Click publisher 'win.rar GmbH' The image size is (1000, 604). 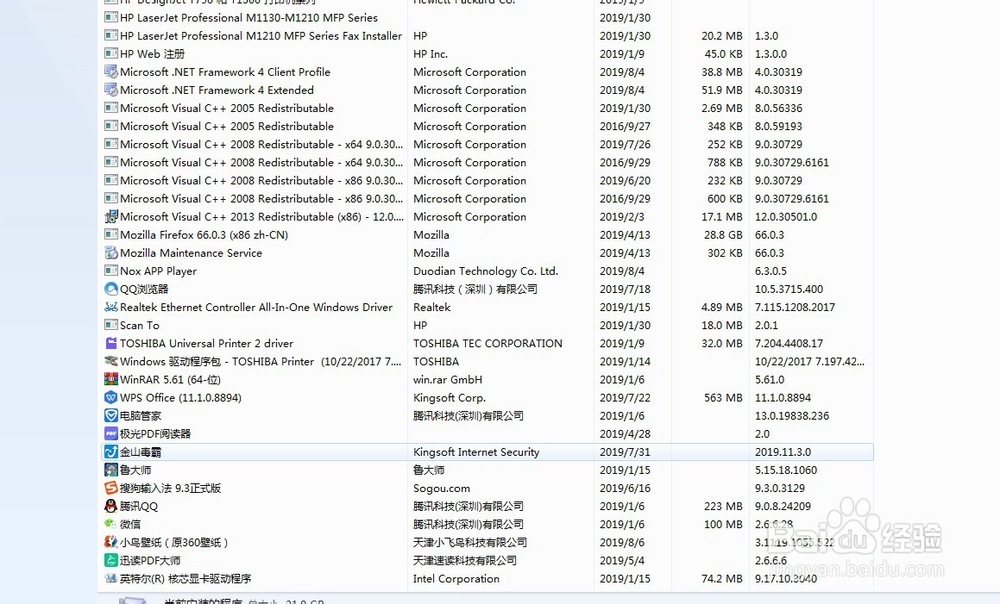(x=448, y=379)
